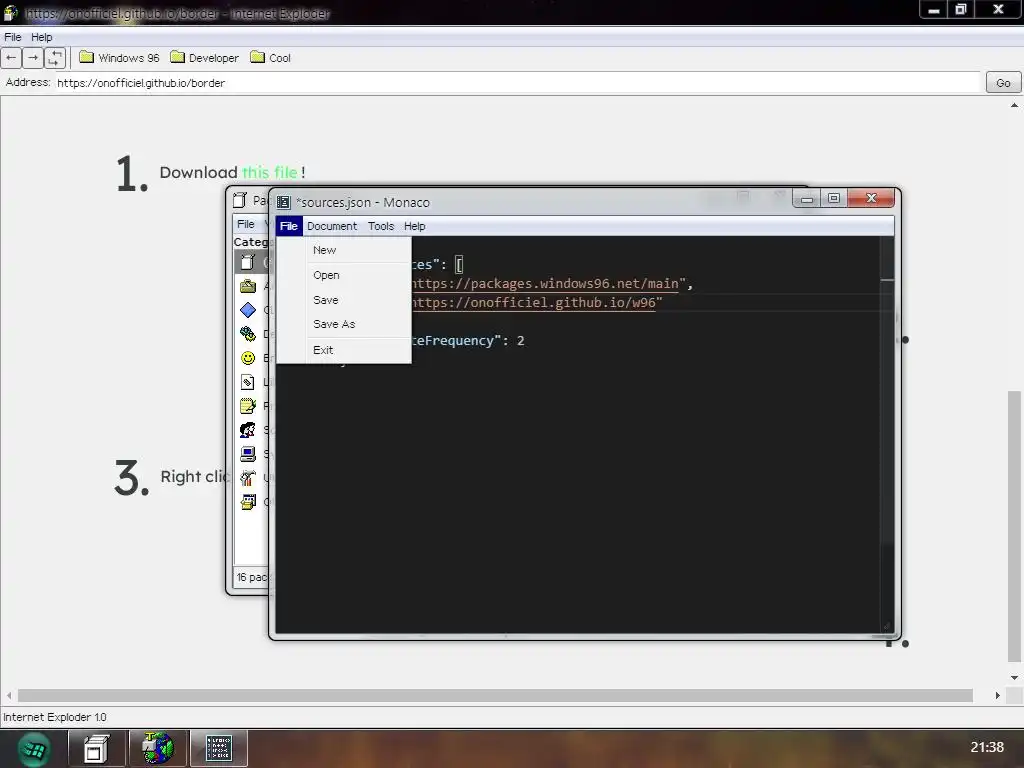Select the briefcase category icon in Package Manager
Viewport: 1024px width, 768px height.
point(248,286)
